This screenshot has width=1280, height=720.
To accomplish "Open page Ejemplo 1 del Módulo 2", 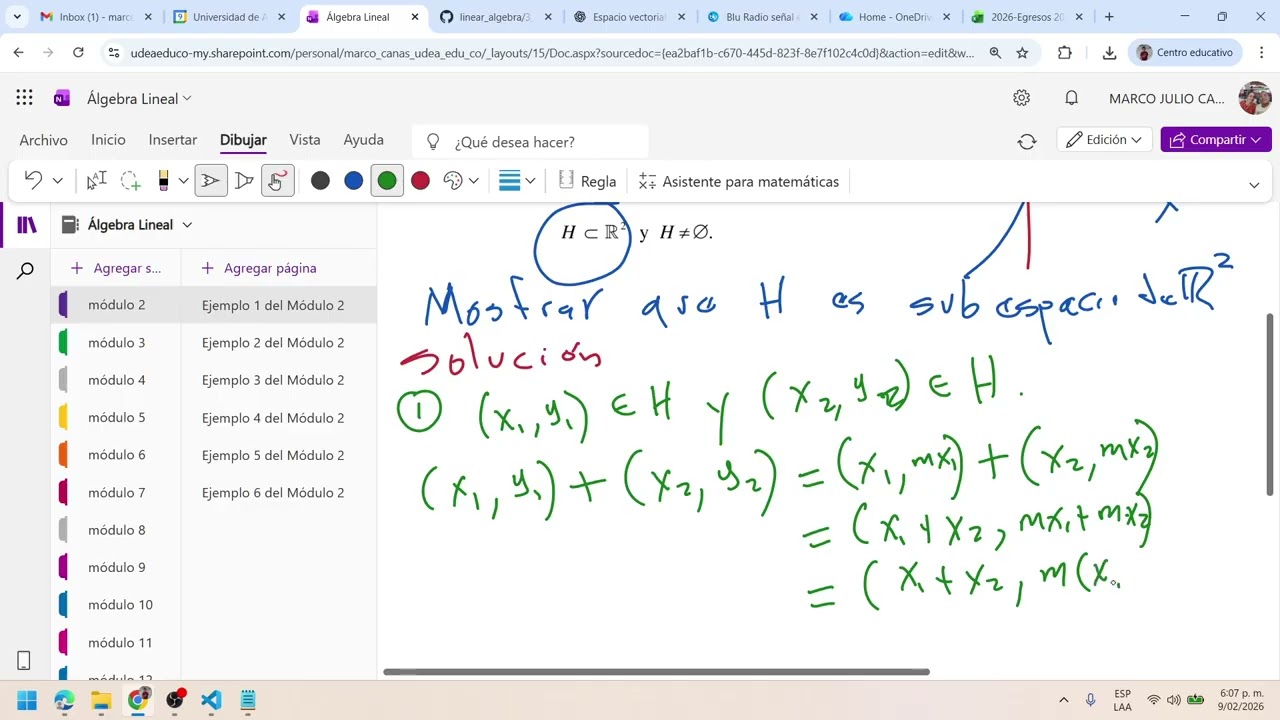I will (x=279, y=305).
